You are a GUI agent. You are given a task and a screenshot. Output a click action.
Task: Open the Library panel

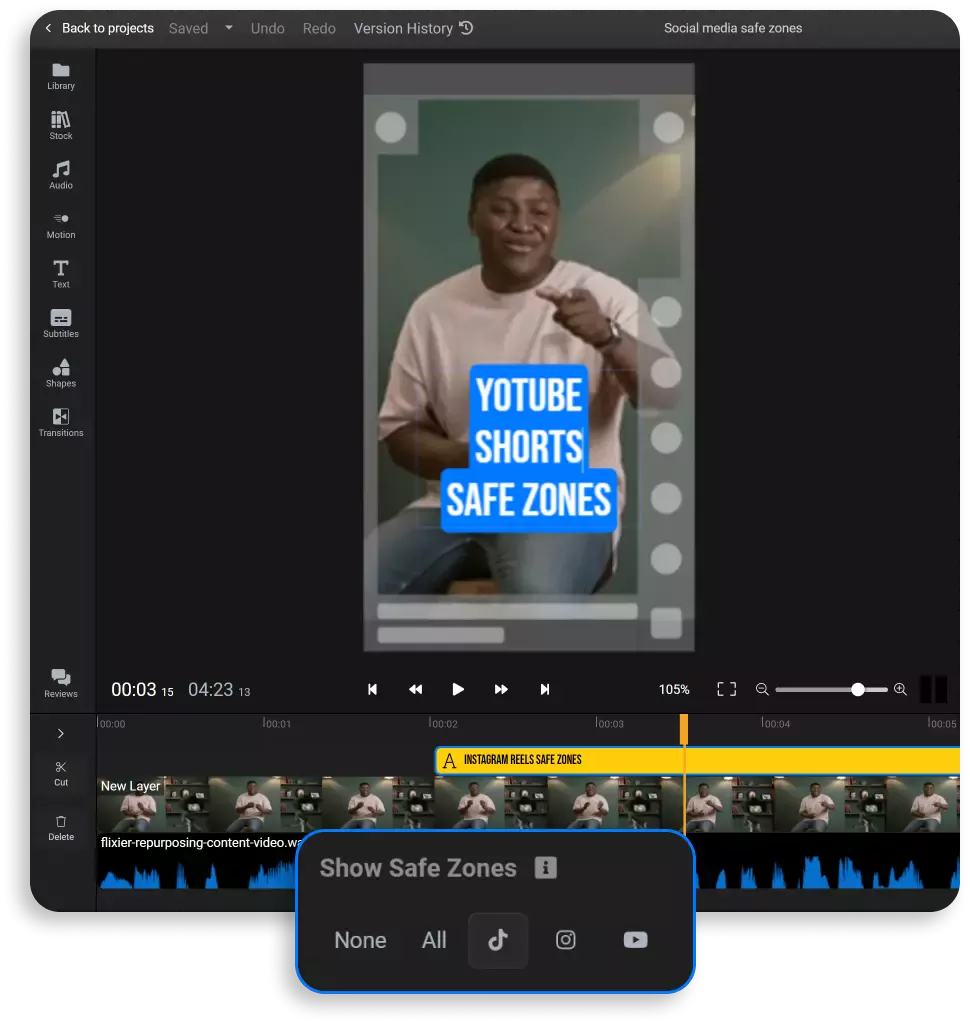coord(61,76)
